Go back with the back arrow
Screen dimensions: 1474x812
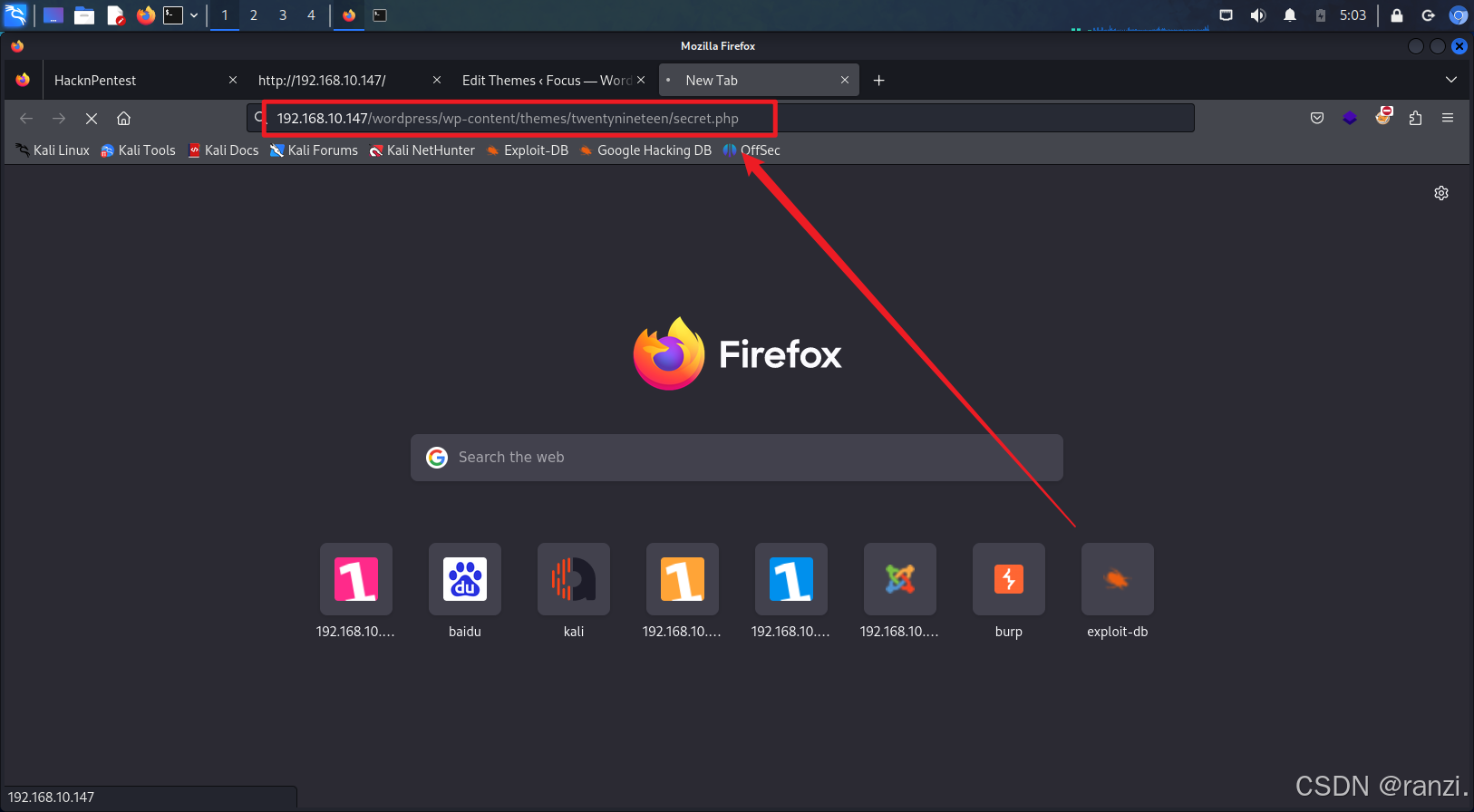pos(26,119)
